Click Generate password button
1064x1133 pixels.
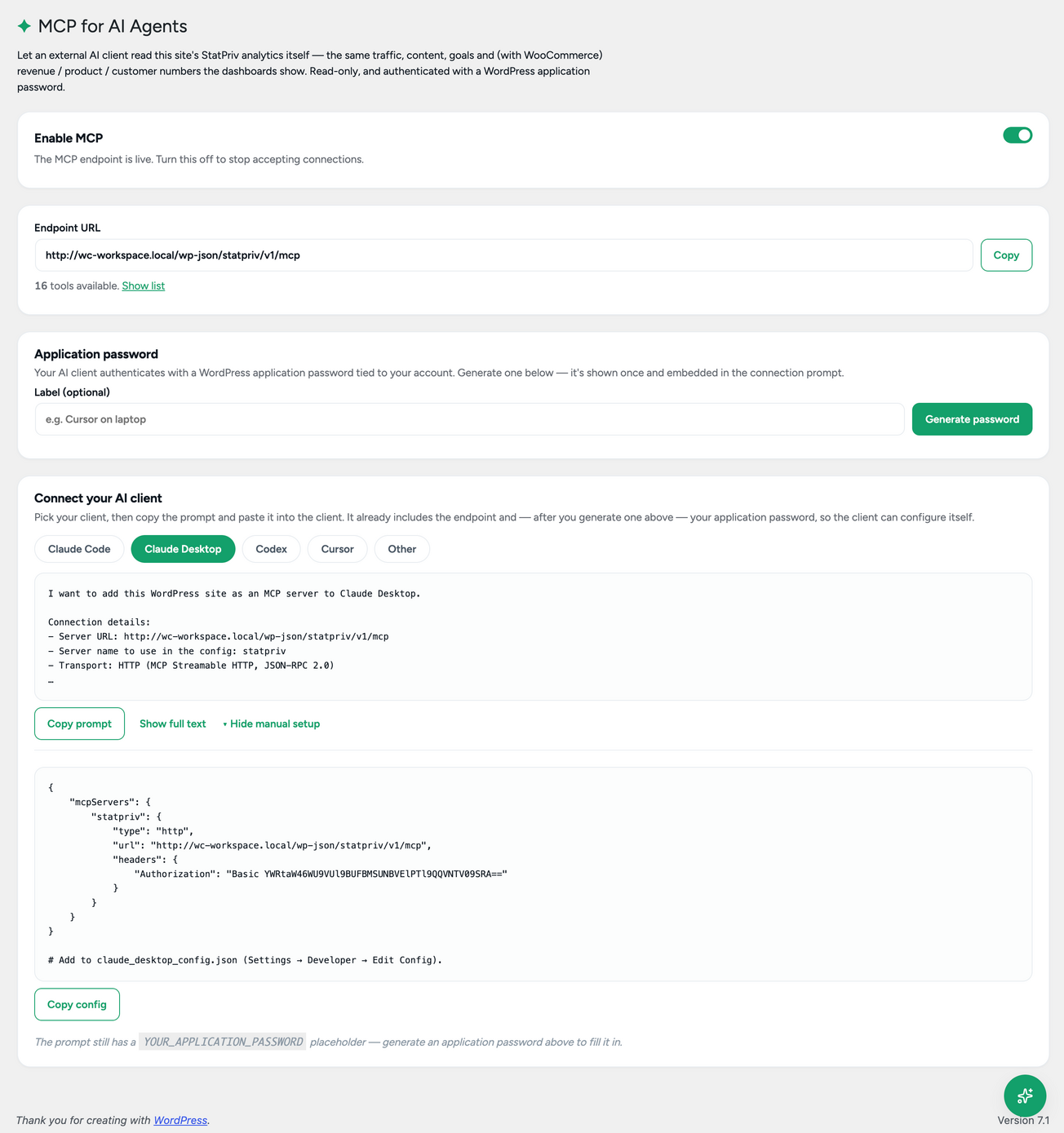[972, 419]
